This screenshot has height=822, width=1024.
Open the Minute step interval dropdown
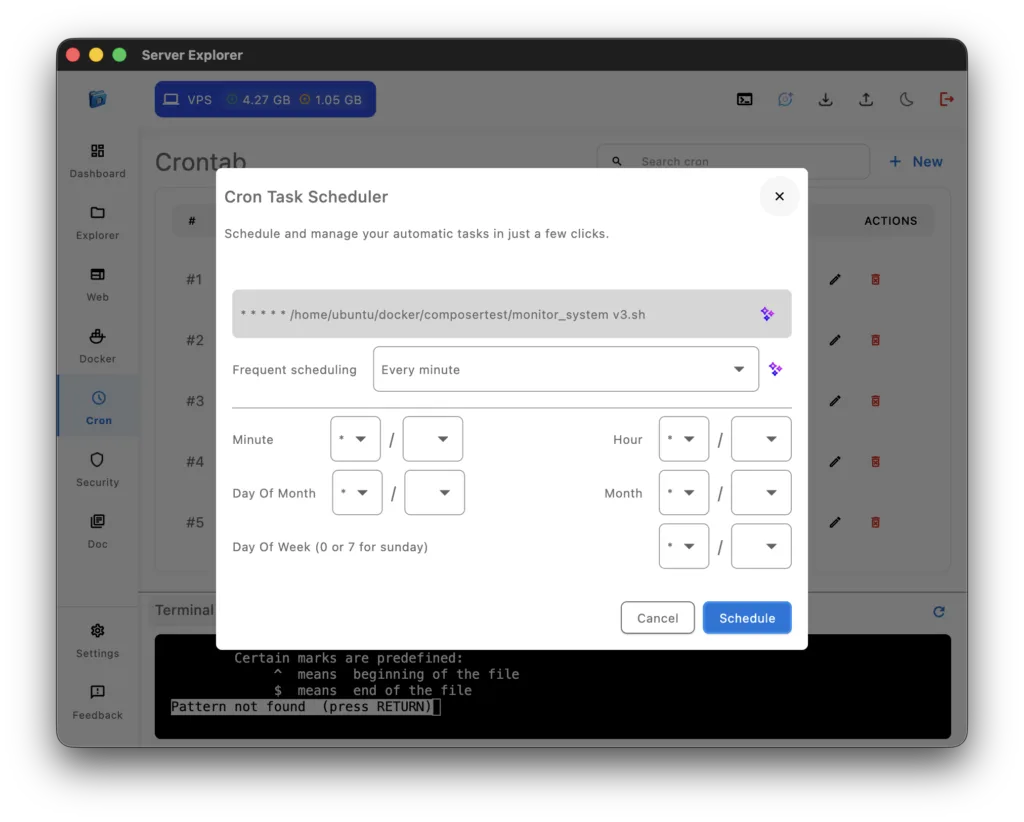432,439
